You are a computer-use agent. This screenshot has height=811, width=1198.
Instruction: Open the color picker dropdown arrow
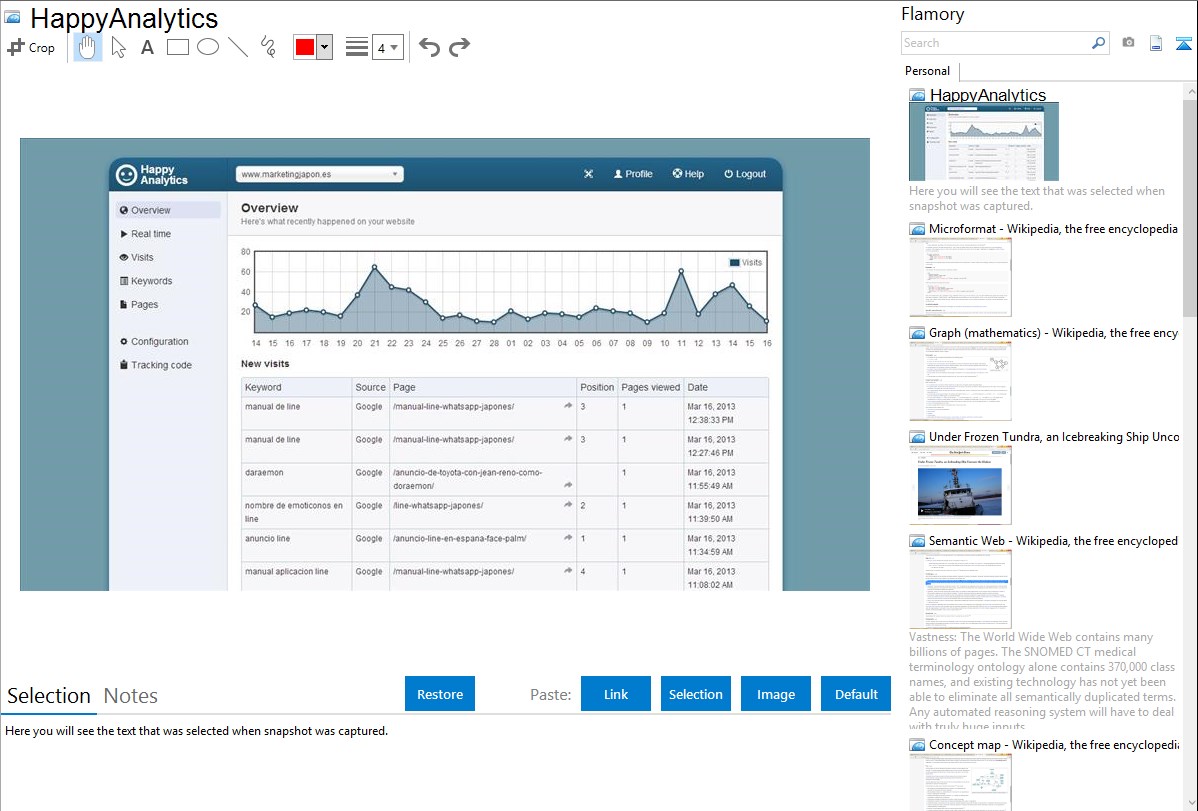pyautogui.click(x=324, y=47)
